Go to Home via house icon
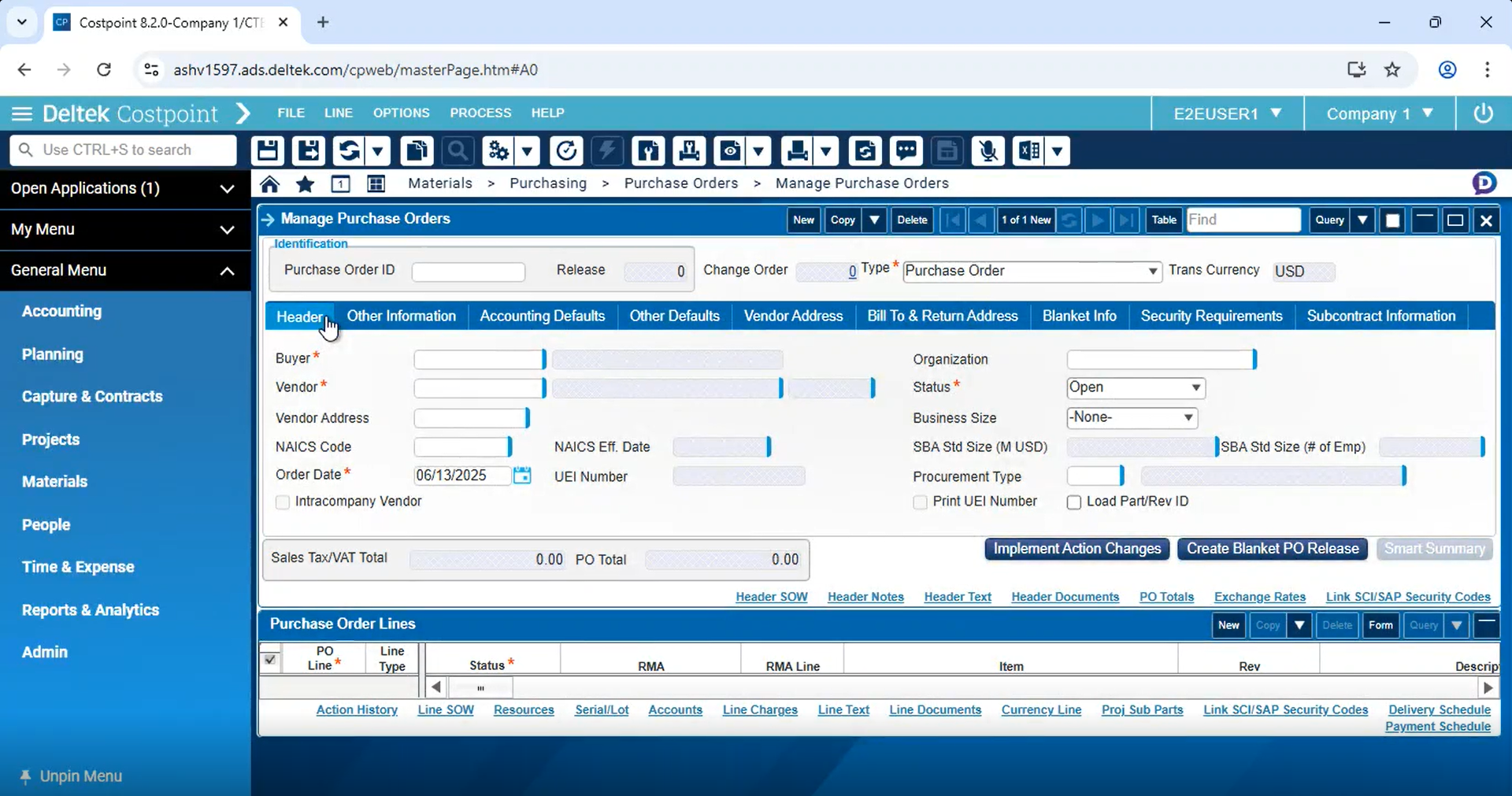 269,183
